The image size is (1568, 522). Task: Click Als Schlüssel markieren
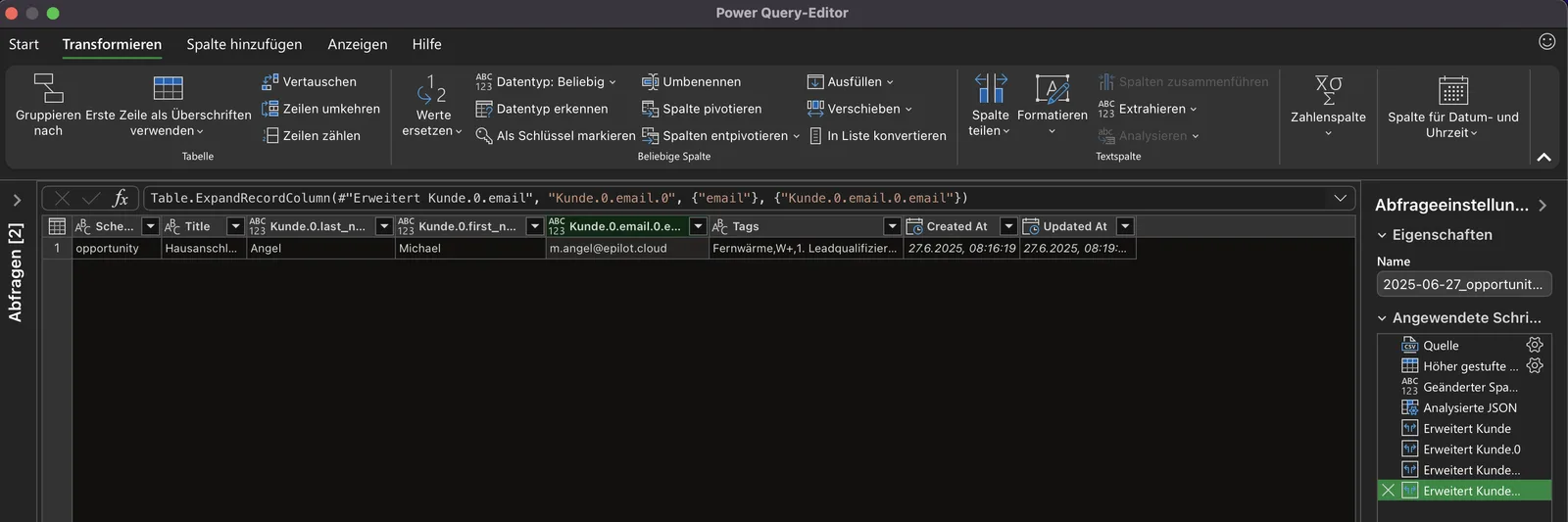pos(555,135)
